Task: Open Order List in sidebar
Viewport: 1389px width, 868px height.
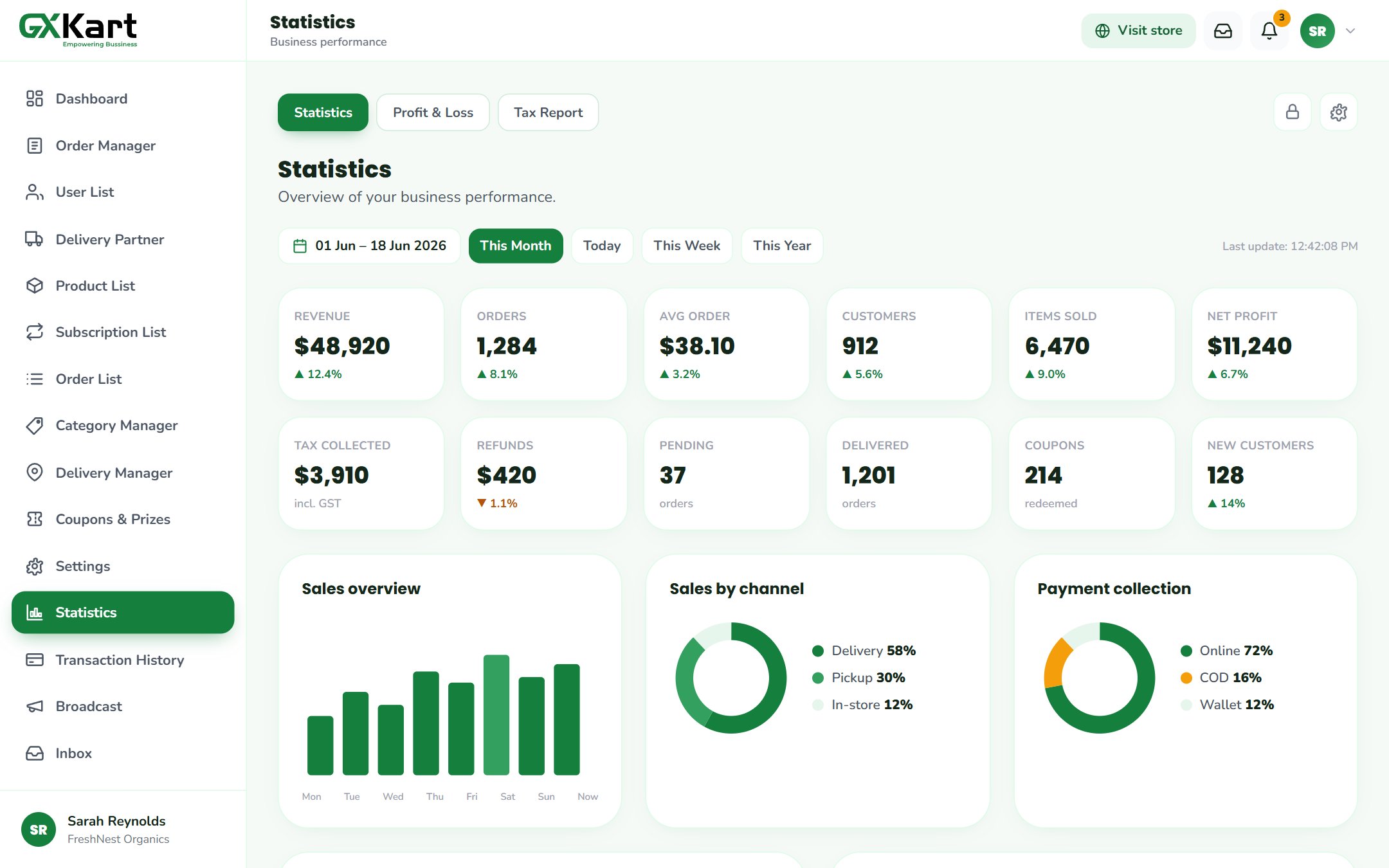Action: point(123,379)
